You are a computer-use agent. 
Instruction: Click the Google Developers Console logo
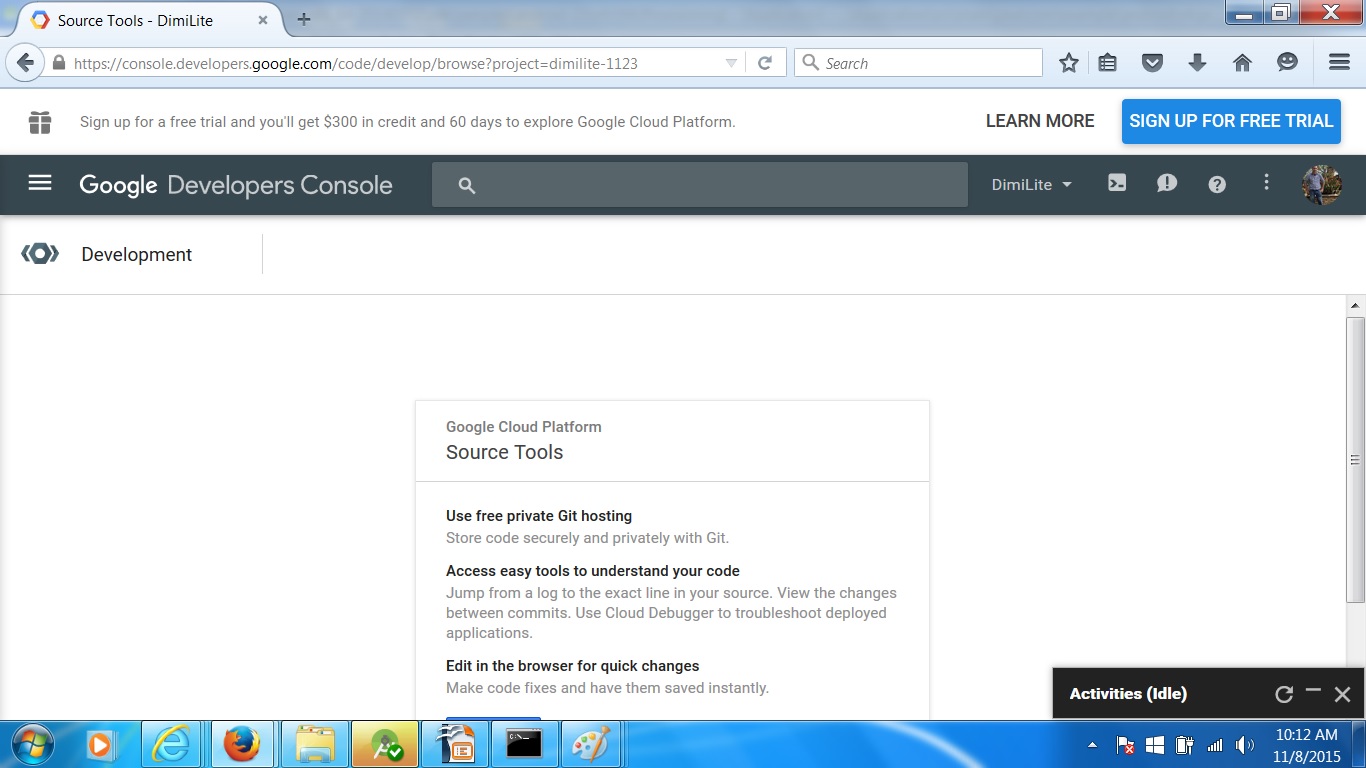click(x=236, y=185)
